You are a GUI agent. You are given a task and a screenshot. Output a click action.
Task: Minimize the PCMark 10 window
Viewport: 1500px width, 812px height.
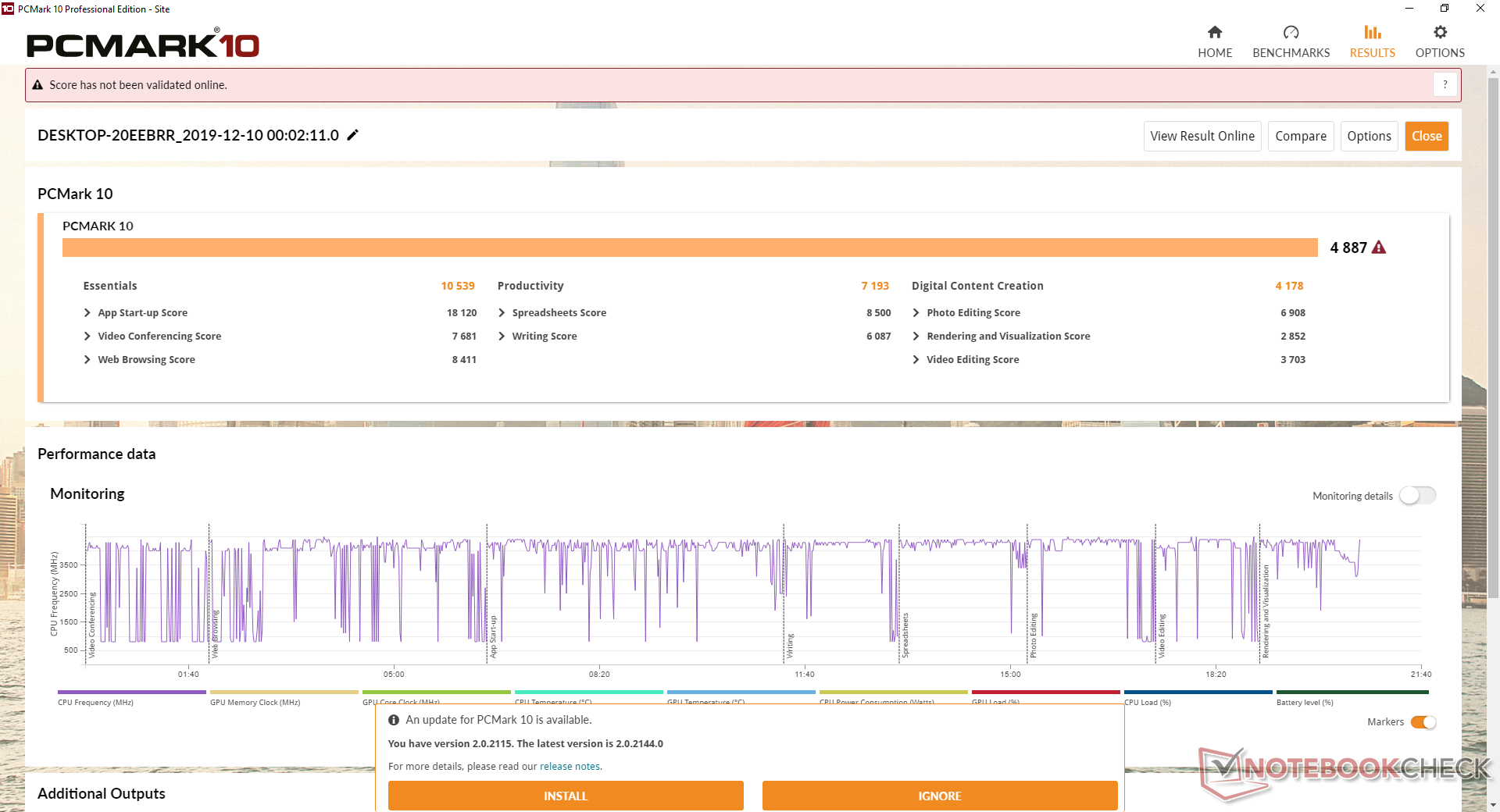coord(1409,9)
